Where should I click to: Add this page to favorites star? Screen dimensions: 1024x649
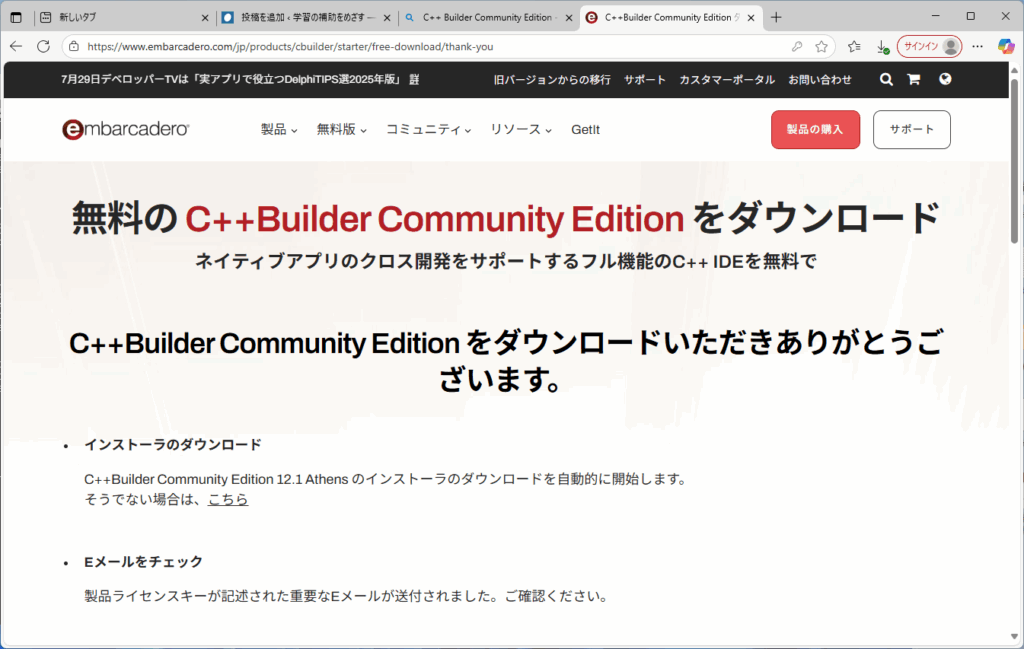822,46
